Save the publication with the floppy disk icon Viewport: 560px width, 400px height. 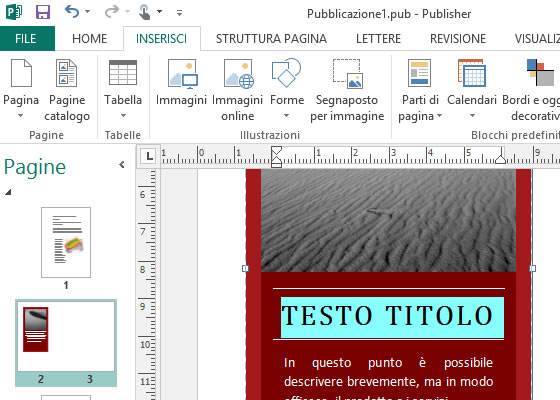click(x=43, y=12)
